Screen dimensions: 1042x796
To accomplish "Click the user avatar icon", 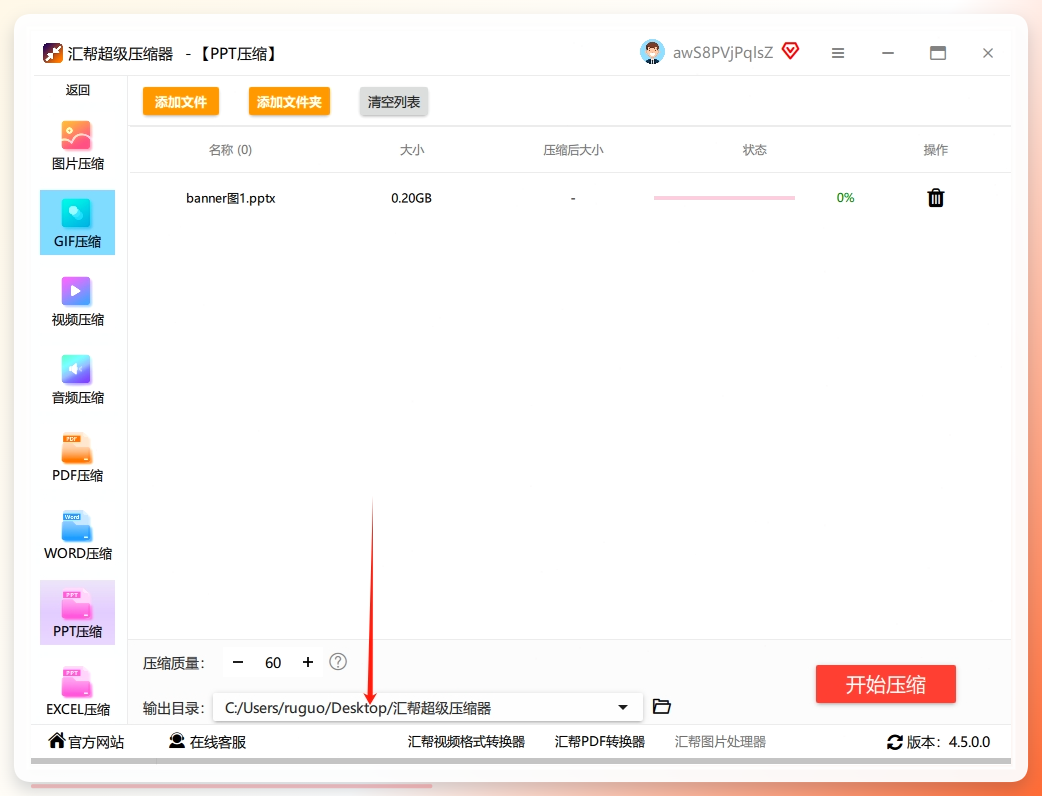I will coord(652,52).
